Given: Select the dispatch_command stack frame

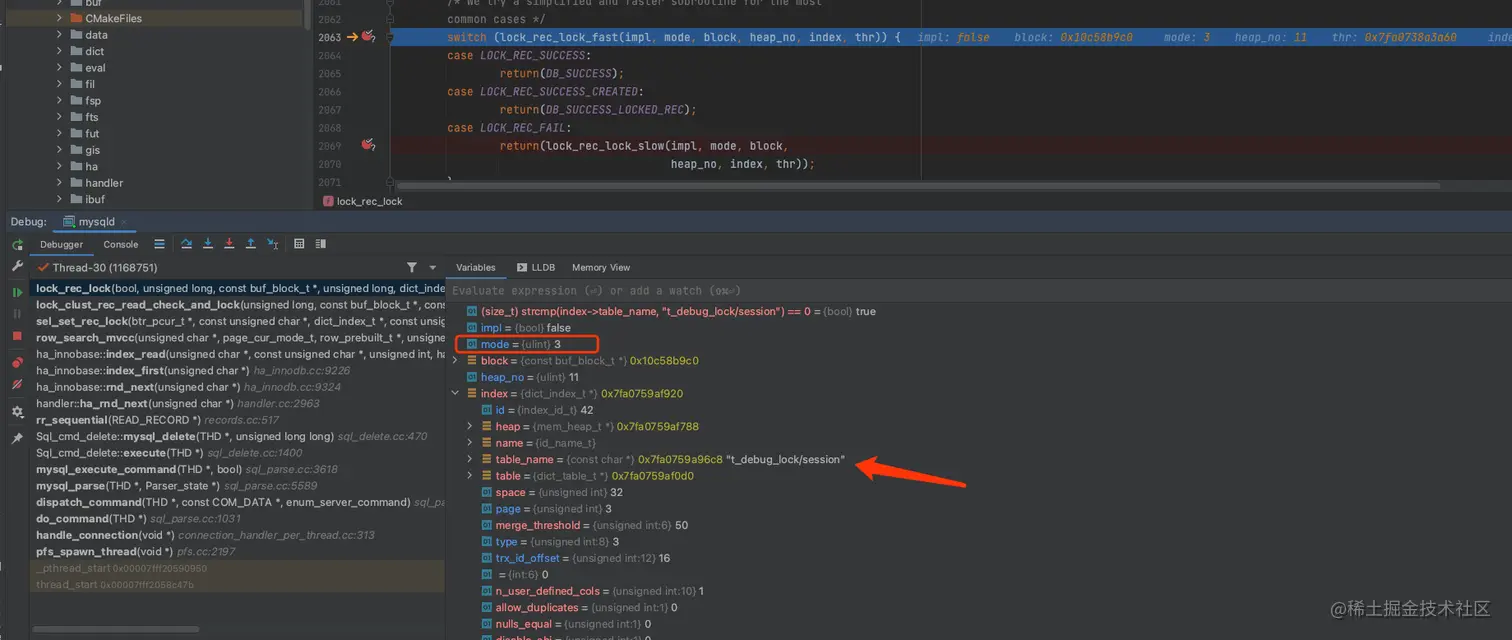Looking at the screenshot, I should click(x=237, y=502).
